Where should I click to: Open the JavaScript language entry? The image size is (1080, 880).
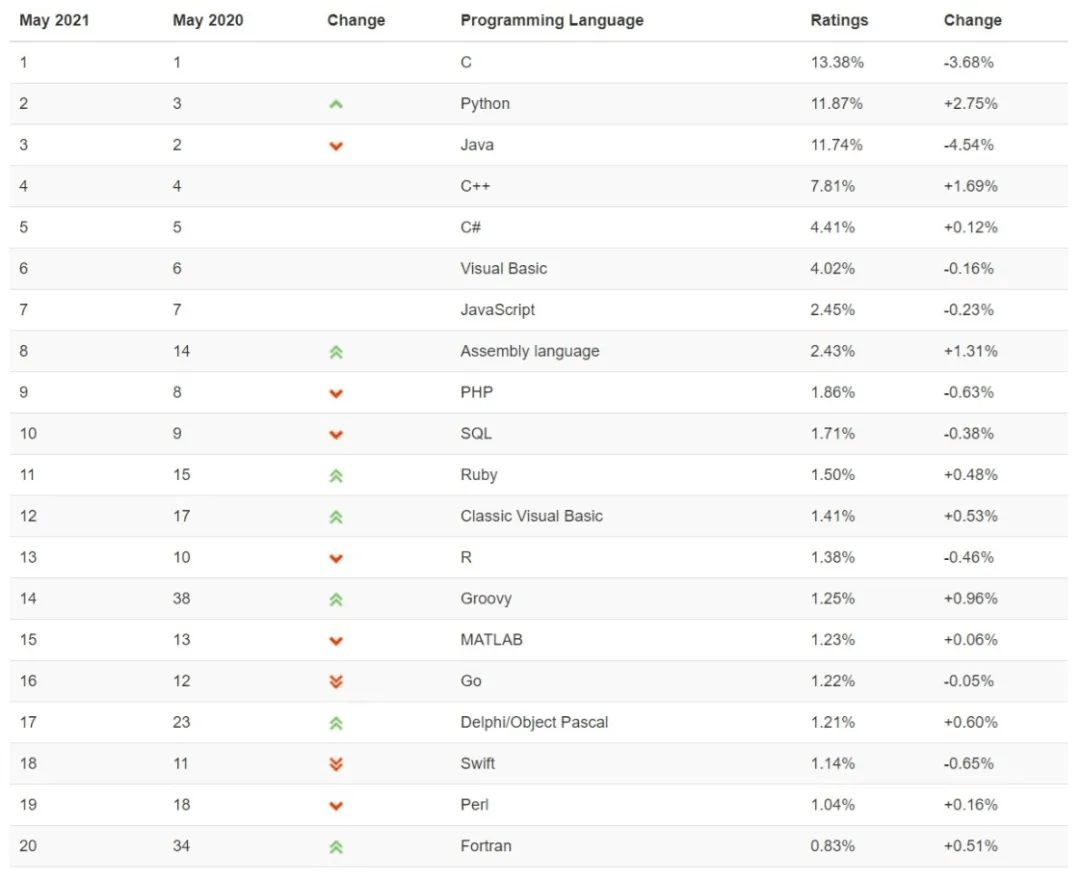pyautogui.click(x=497, y=310)
